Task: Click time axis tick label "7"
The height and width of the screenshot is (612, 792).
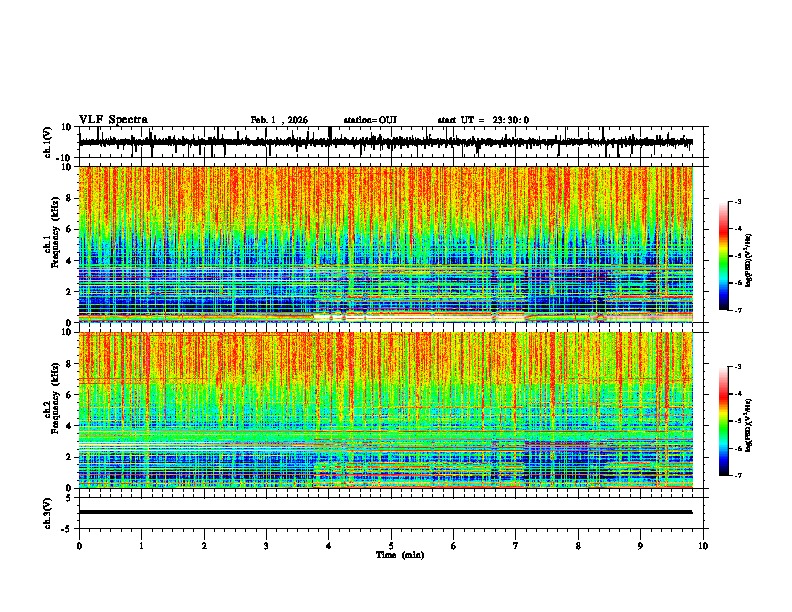Action: pos(516,546)
